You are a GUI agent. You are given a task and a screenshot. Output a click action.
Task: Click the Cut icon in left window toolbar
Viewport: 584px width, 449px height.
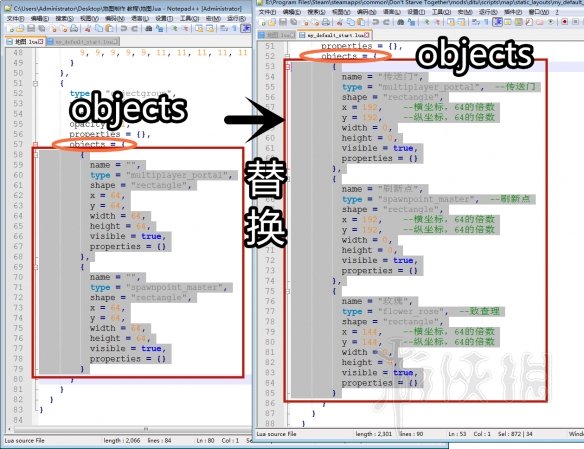tap(87, 28)
